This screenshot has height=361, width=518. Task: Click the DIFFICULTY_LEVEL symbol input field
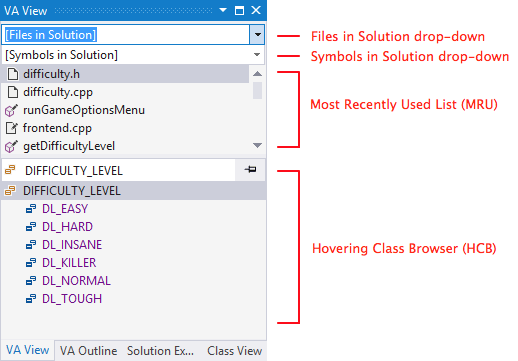pyautogui.click(x=118, y=170)
